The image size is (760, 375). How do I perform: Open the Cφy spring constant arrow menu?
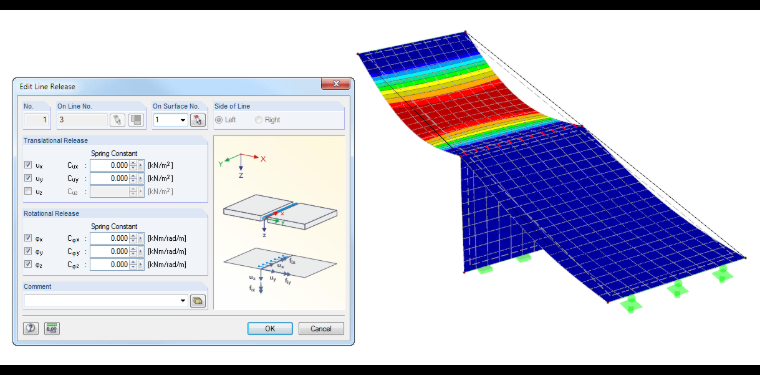tap(141, 251)
